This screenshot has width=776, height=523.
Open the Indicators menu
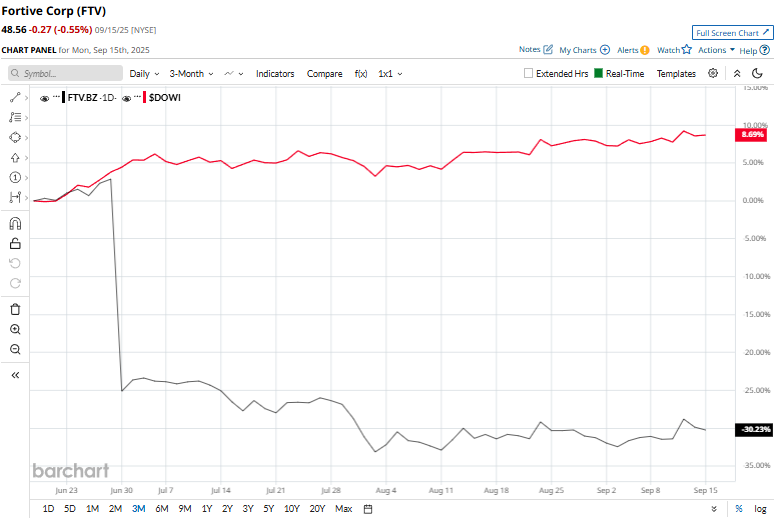click(x=275, y=73)
